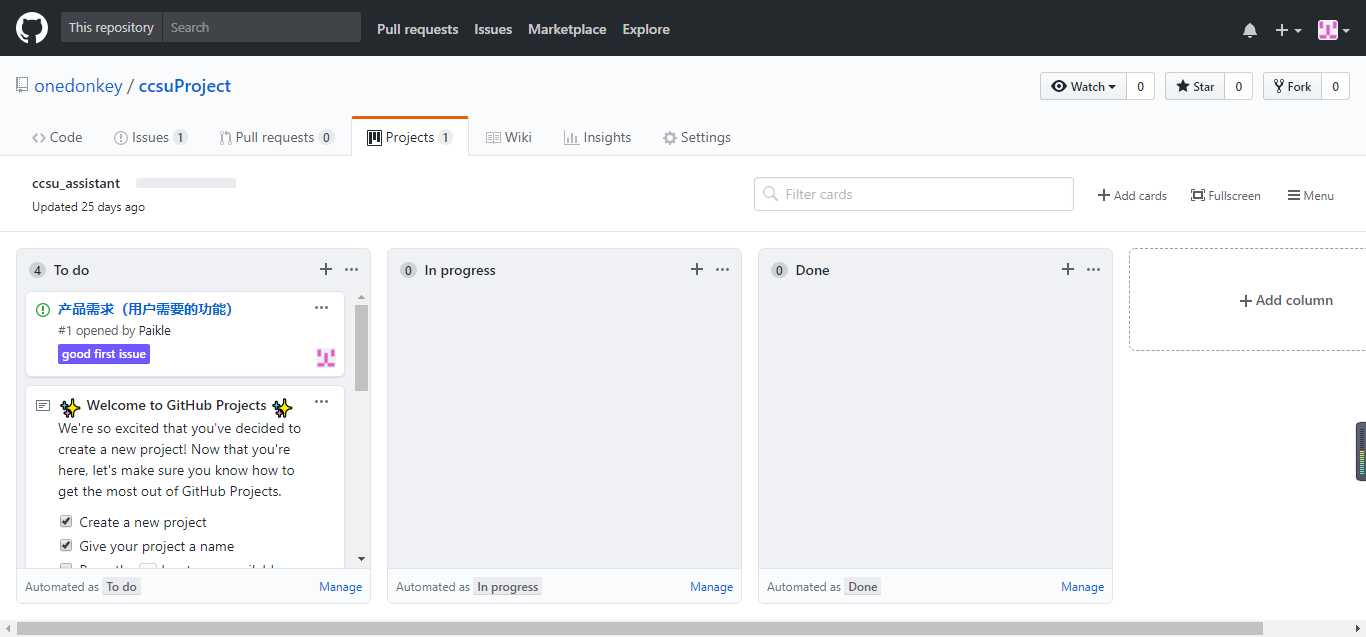Switch to the Wiki tab

pyautogui.click(x=508, y=137)
